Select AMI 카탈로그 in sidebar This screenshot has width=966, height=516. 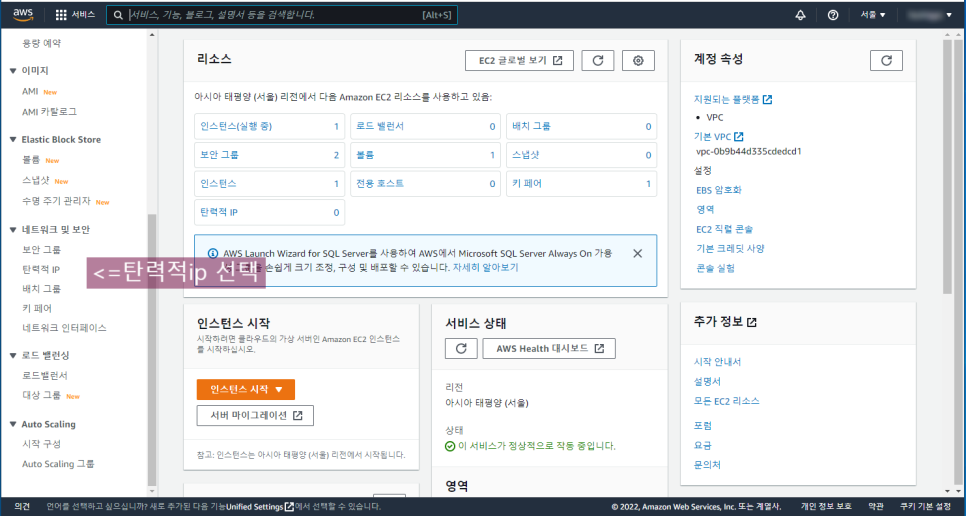[49, 112]
